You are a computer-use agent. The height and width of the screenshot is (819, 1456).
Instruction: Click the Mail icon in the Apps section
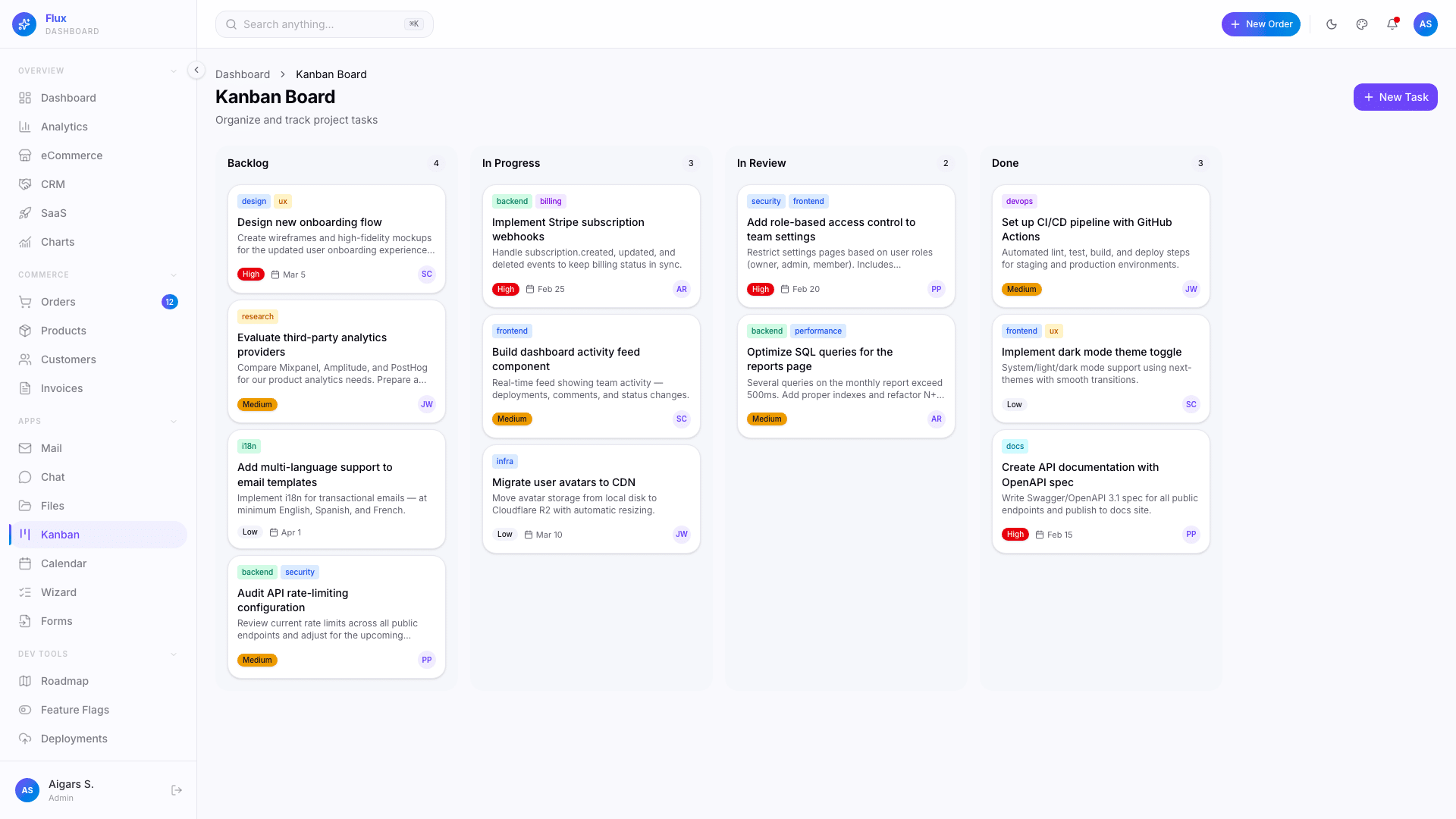[25, 448]
